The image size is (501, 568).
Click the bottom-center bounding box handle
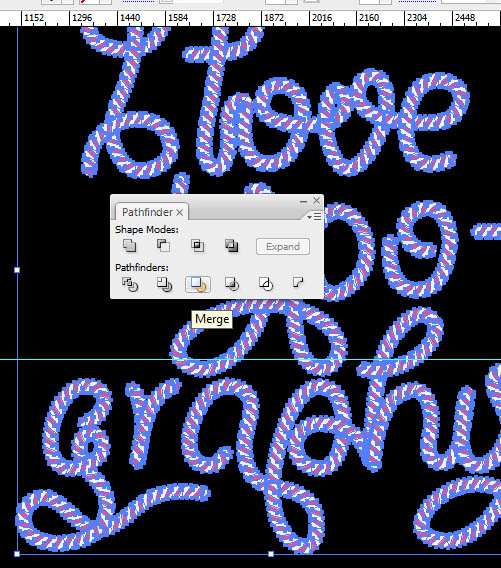271,554
